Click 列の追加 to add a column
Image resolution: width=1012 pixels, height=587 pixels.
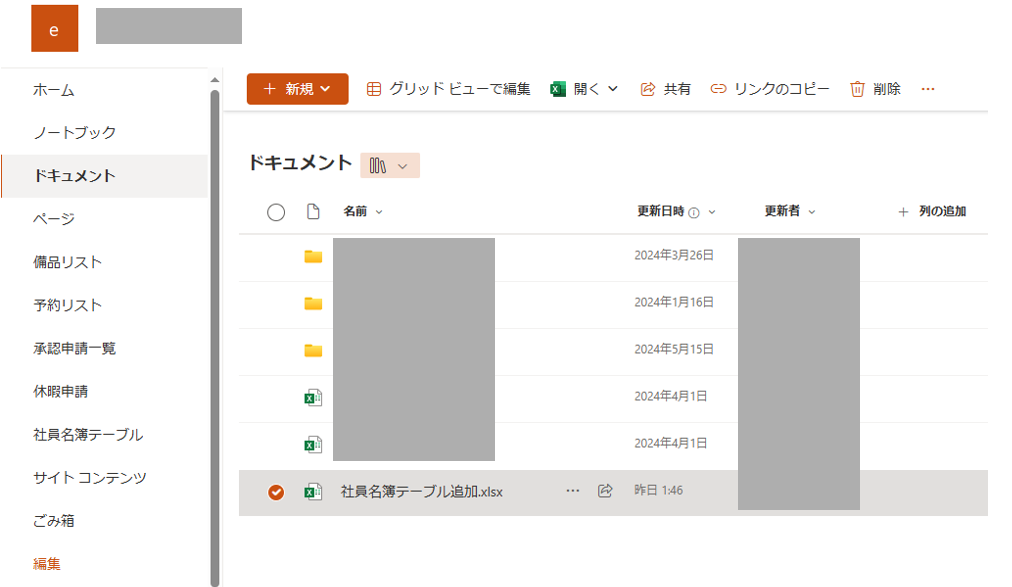(932, 212)
